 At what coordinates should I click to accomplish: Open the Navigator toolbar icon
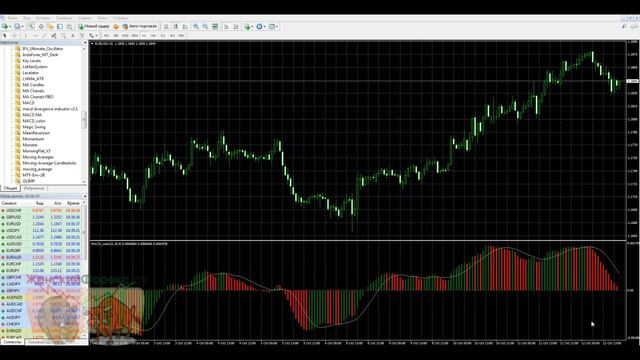click(50, 27)
